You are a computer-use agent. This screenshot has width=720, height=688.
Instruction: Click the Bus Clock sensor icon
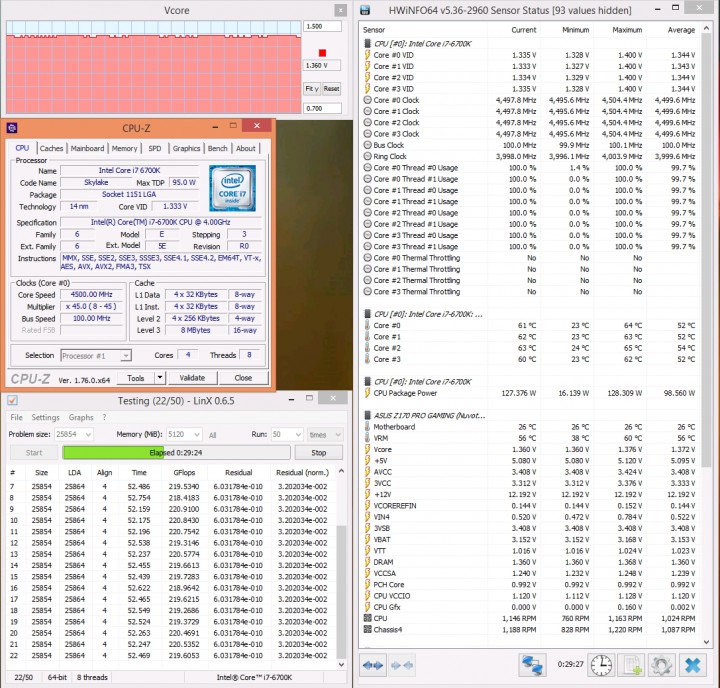[367, 145]
